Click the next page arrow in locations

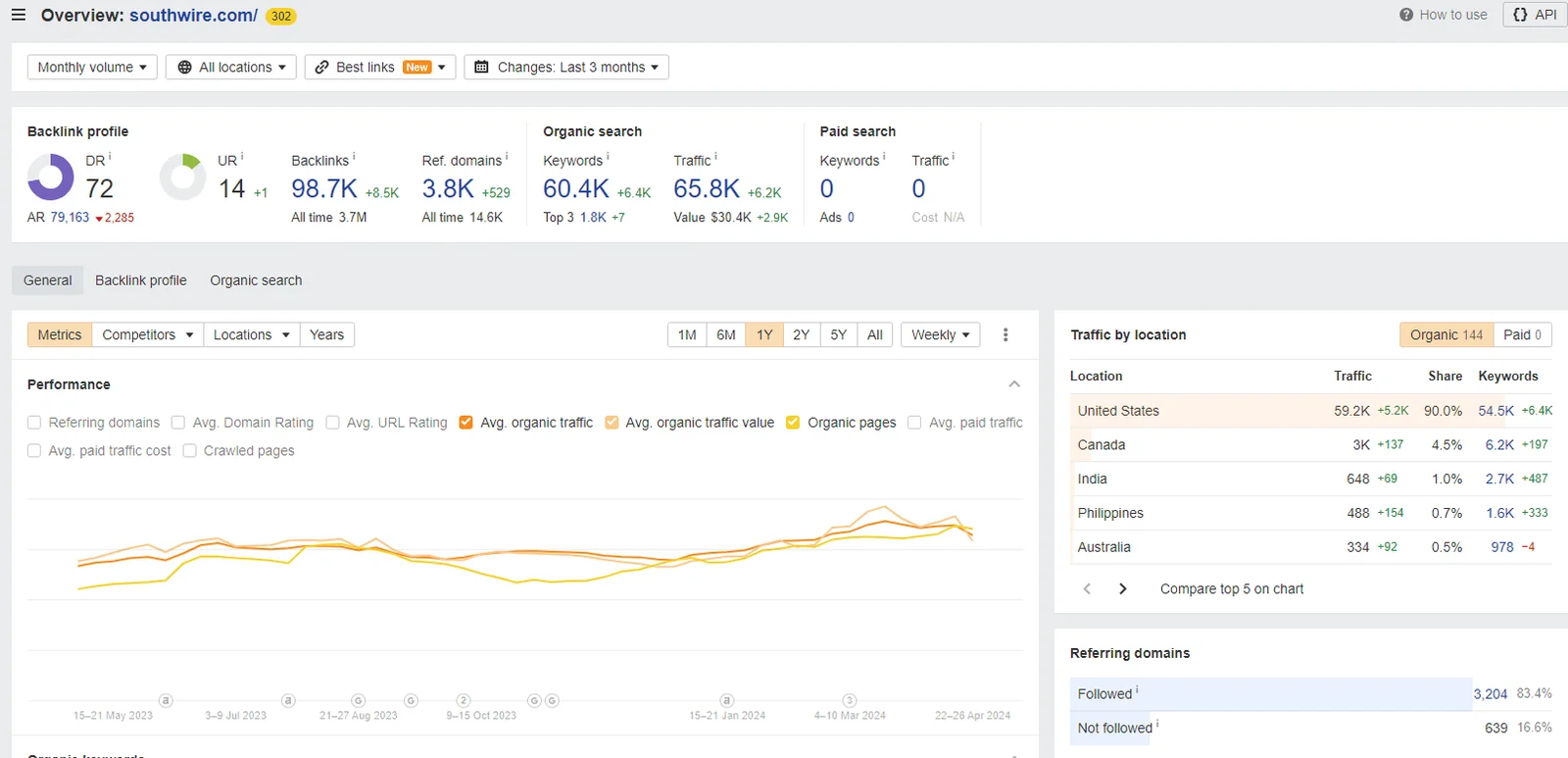1123,589
